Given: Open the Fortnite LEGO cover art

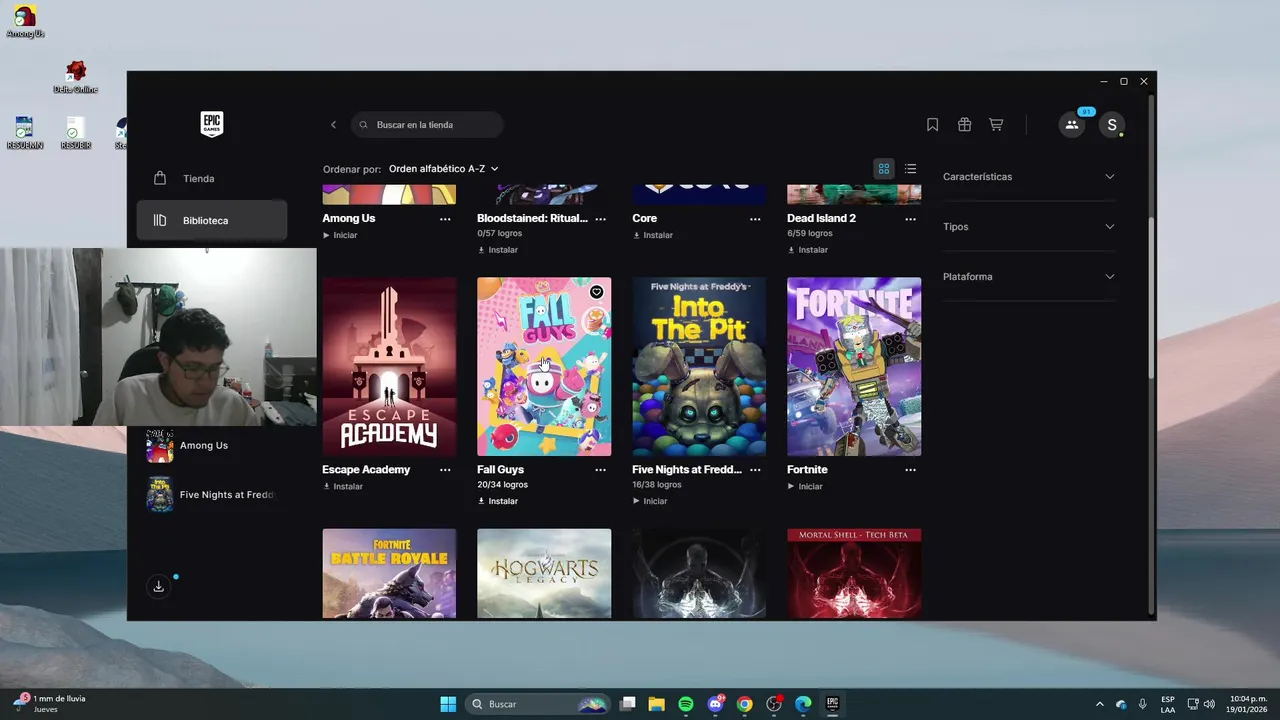Looking at the screenshot, I should click(854, 367).
